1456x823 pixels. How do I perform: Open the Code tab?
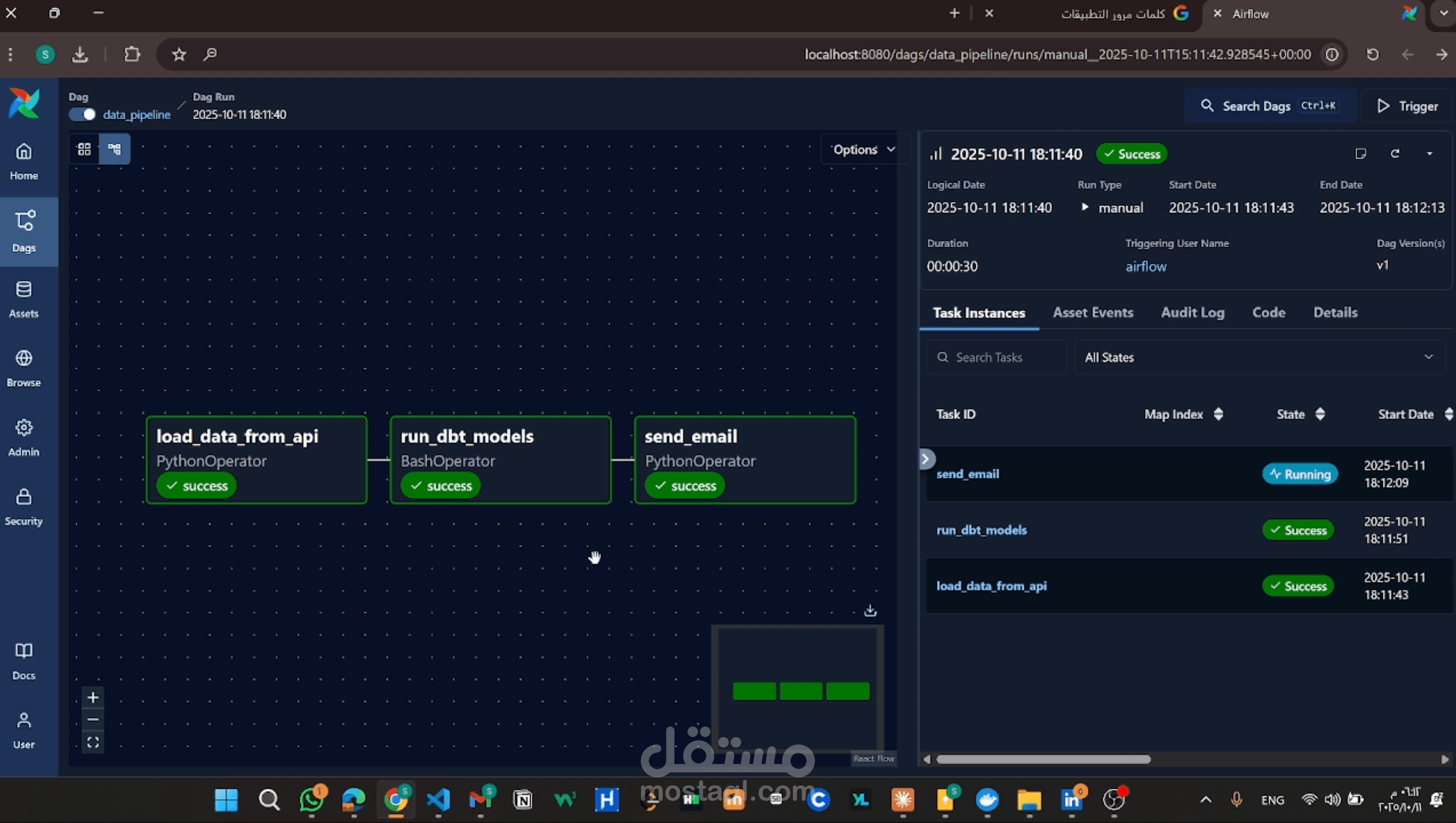(1269, 312)
